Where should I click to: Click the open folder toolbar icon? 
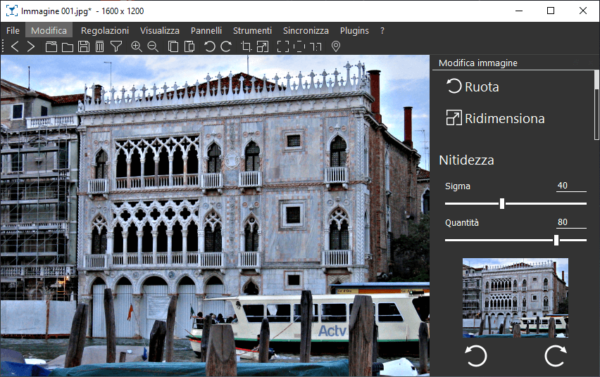tap(67, 47)
